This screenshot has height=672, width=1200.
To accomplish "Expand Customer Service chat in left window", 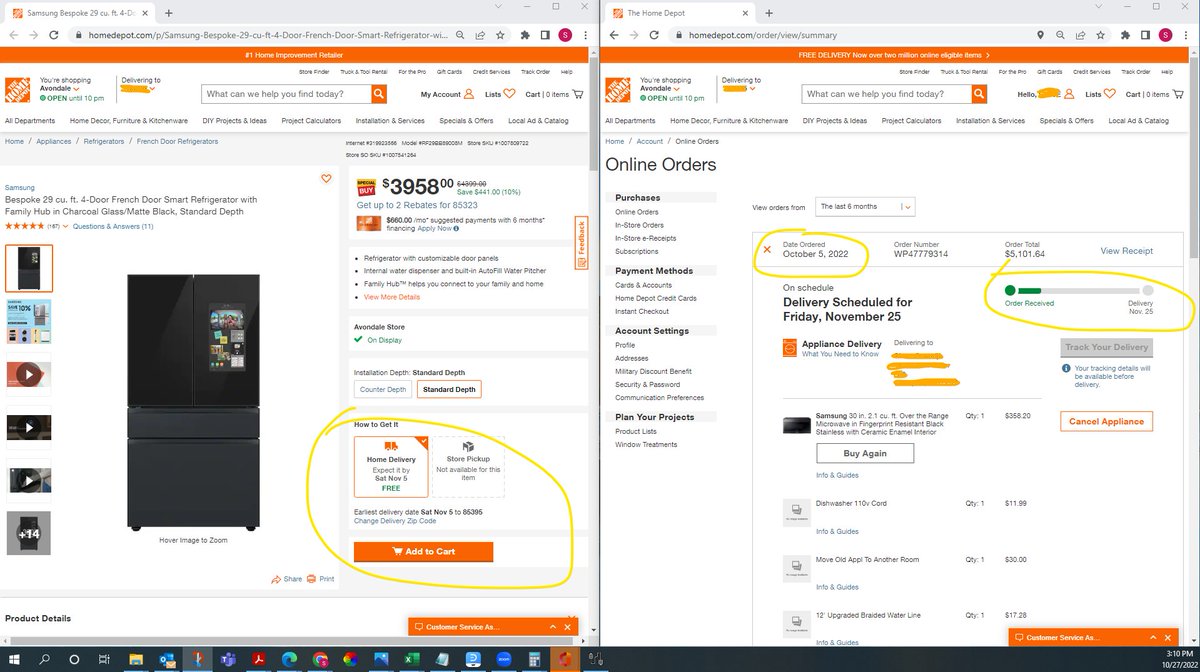I will coord(553,626).
